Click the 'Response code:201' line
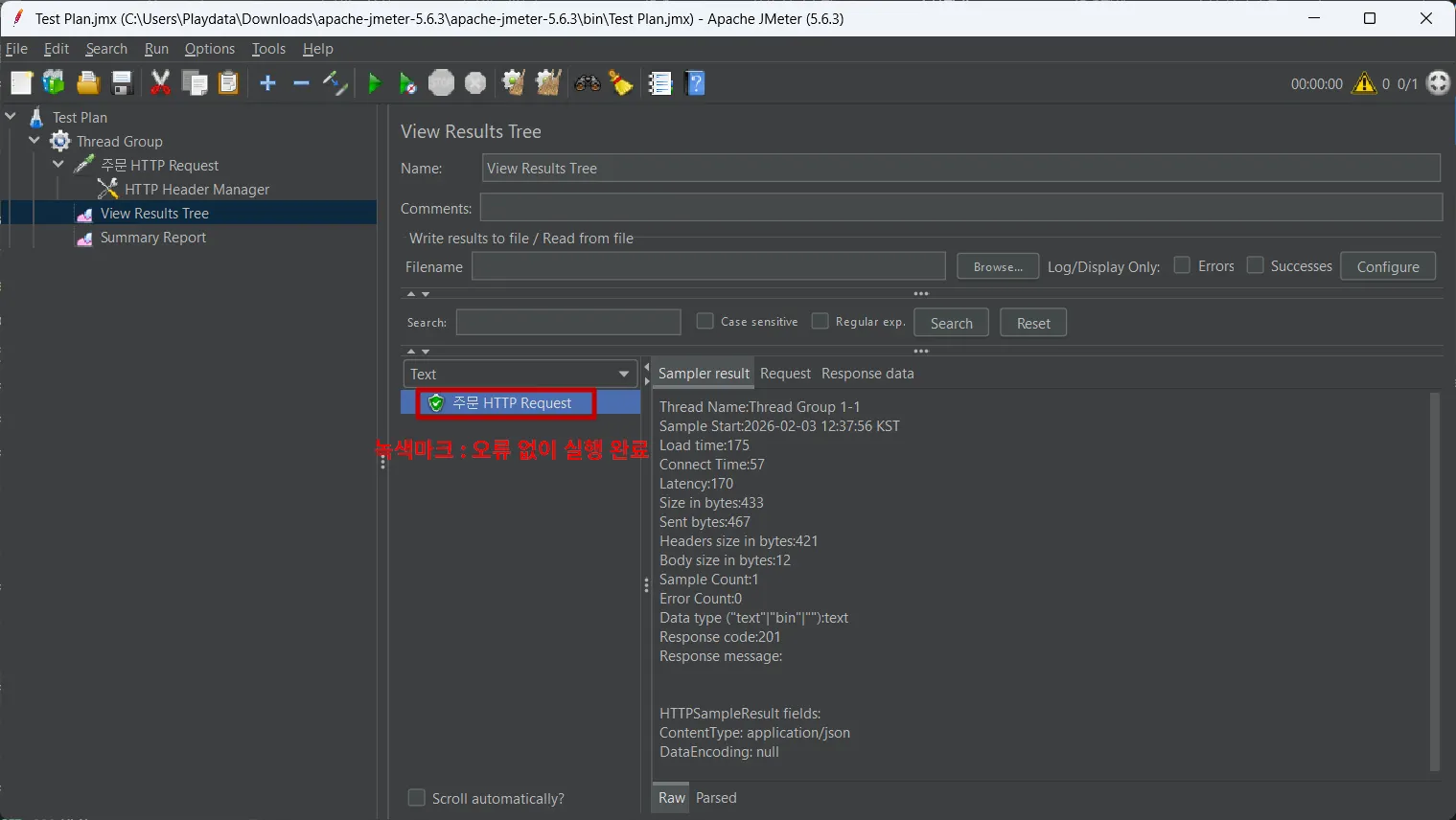Screen dimensions: 1456x820 point(720,637)
